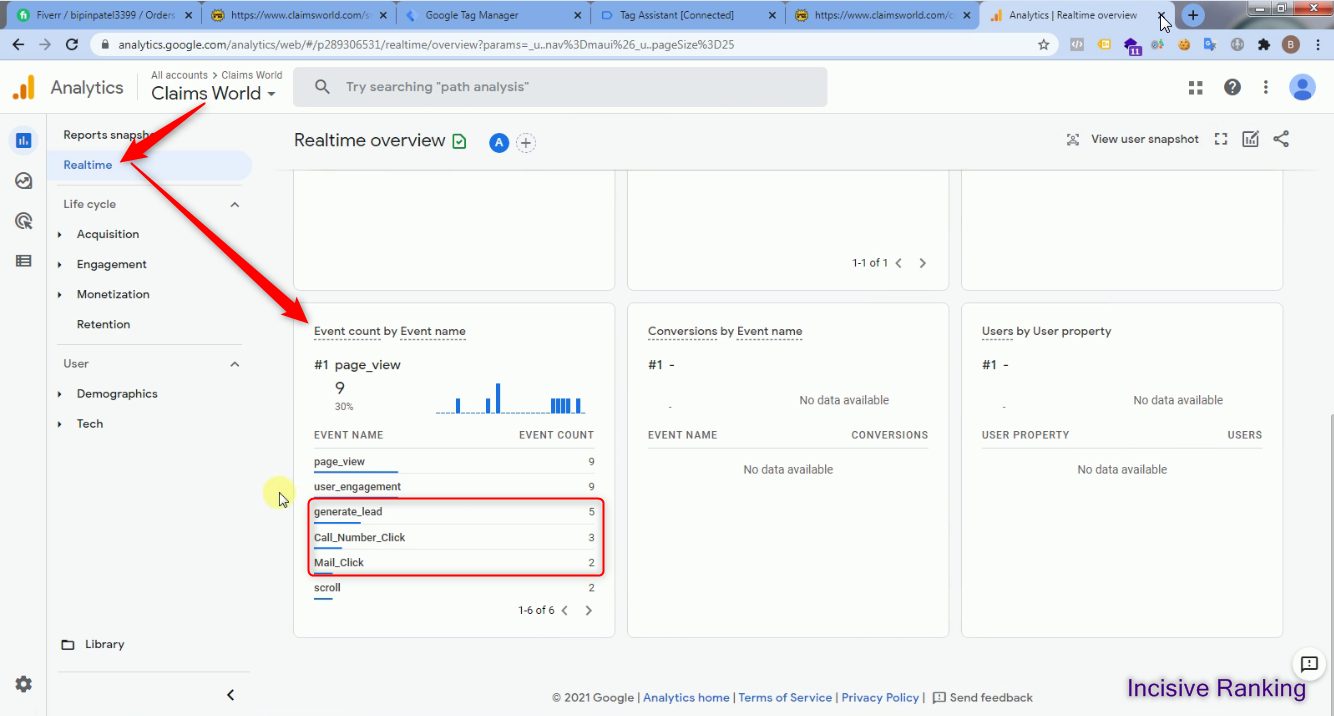The width and height of the screenshot is (1334, 716).
Task: Click the Share this report icon
Action: pyautogui.click(x=1281, y=140)
